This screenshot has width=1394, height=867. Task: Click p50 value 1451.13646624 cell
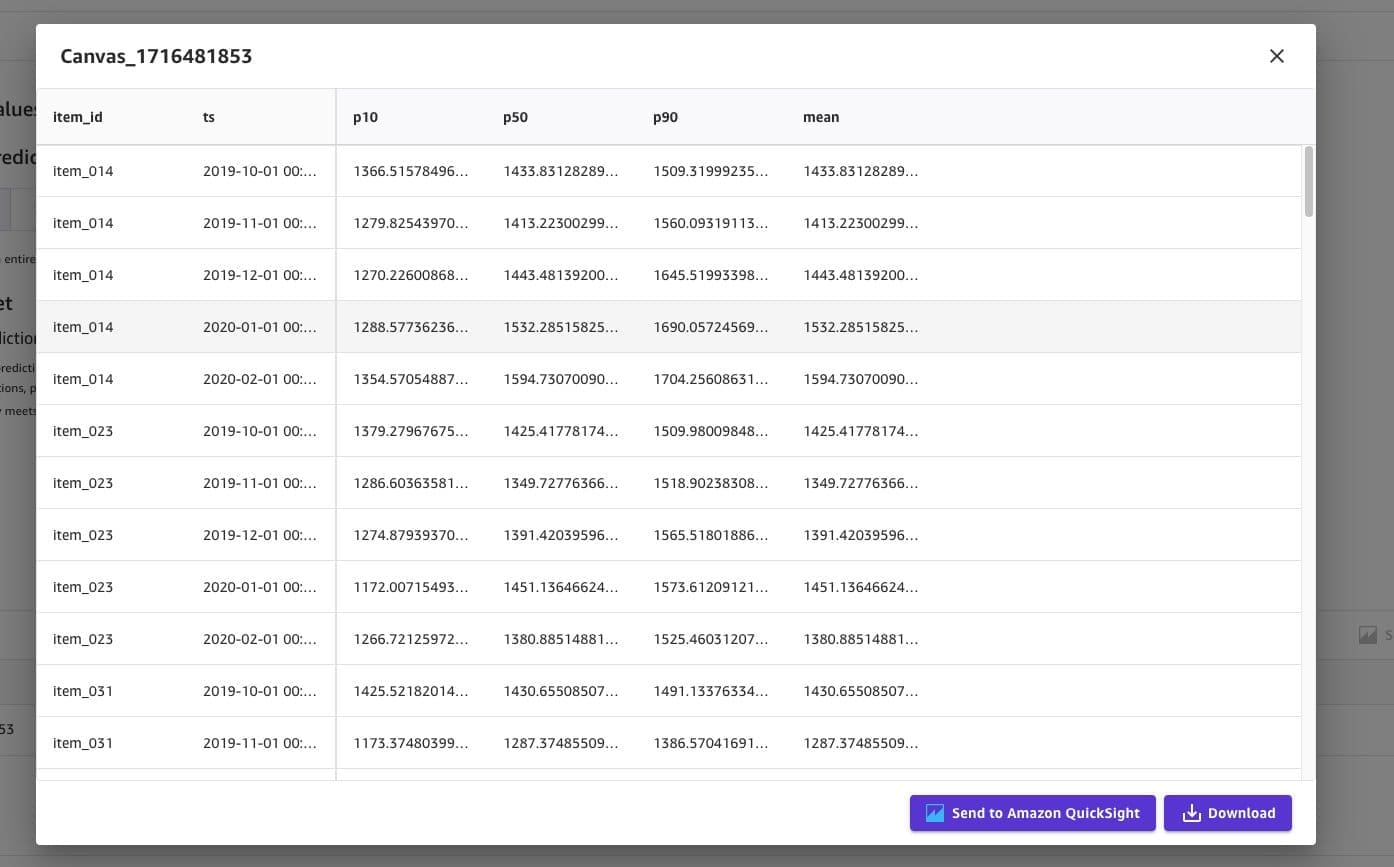tap(560, 587)
